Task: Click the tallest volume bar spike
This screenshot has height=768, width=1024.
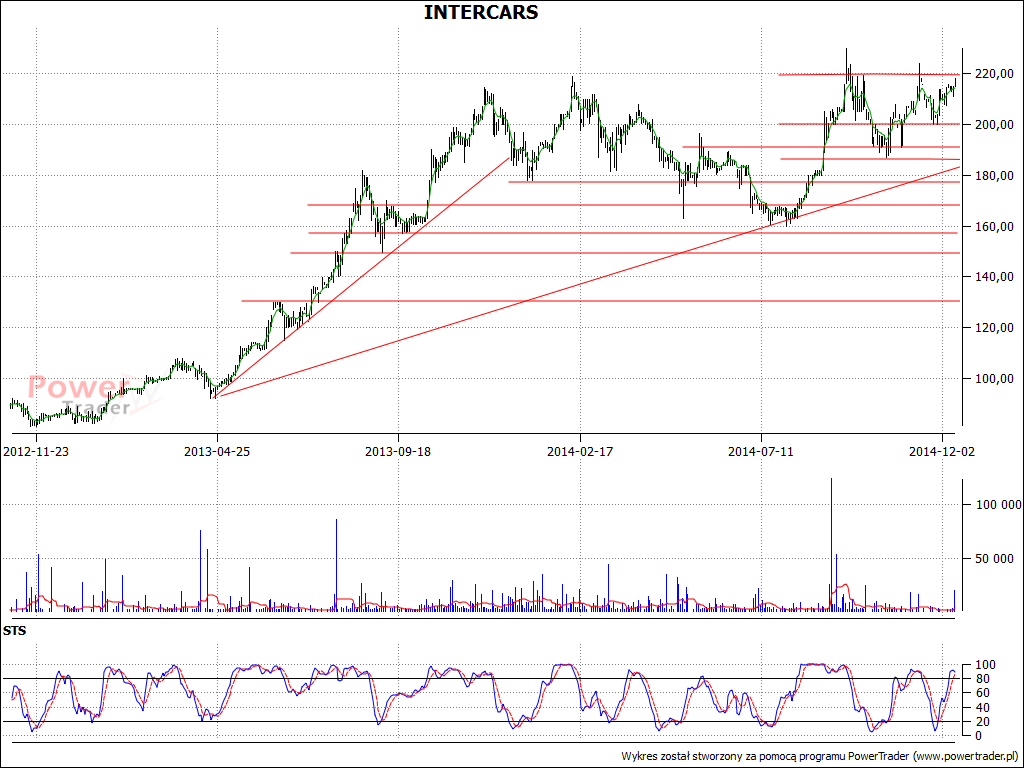Action: pos(831,545)
